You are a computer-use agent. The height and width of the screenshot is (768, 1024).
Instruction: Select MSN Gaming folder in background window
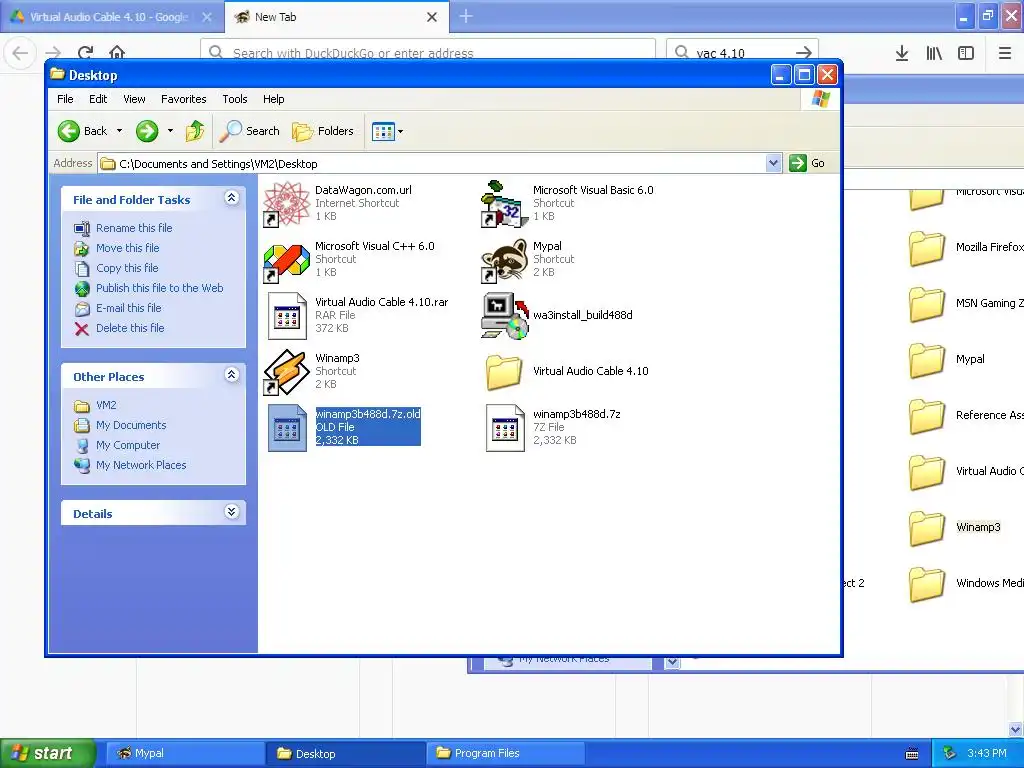[x=927, y=305]
